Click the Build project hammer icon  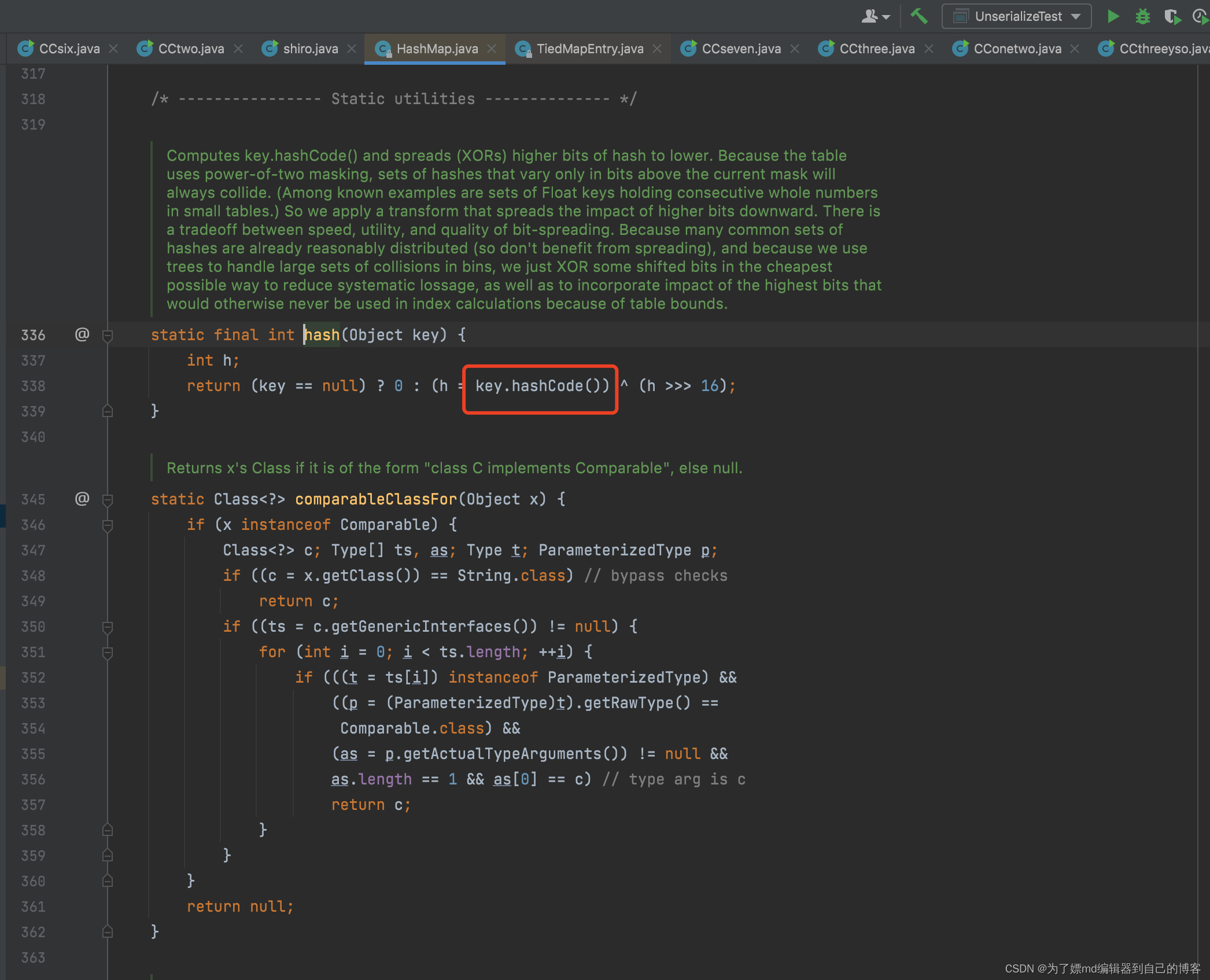[x=919, y=16]
